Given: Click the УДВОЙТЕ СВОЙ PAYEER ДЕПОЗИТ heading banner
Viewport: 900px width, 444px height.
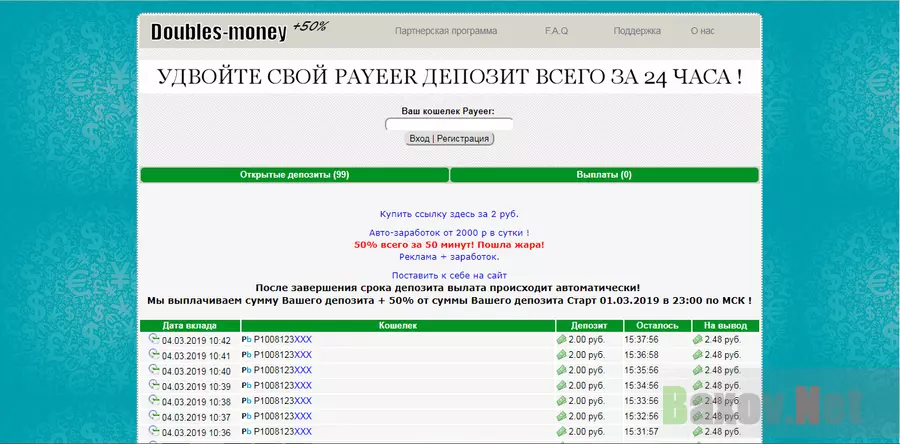Looking at the screenshot, I should (449, 77).
